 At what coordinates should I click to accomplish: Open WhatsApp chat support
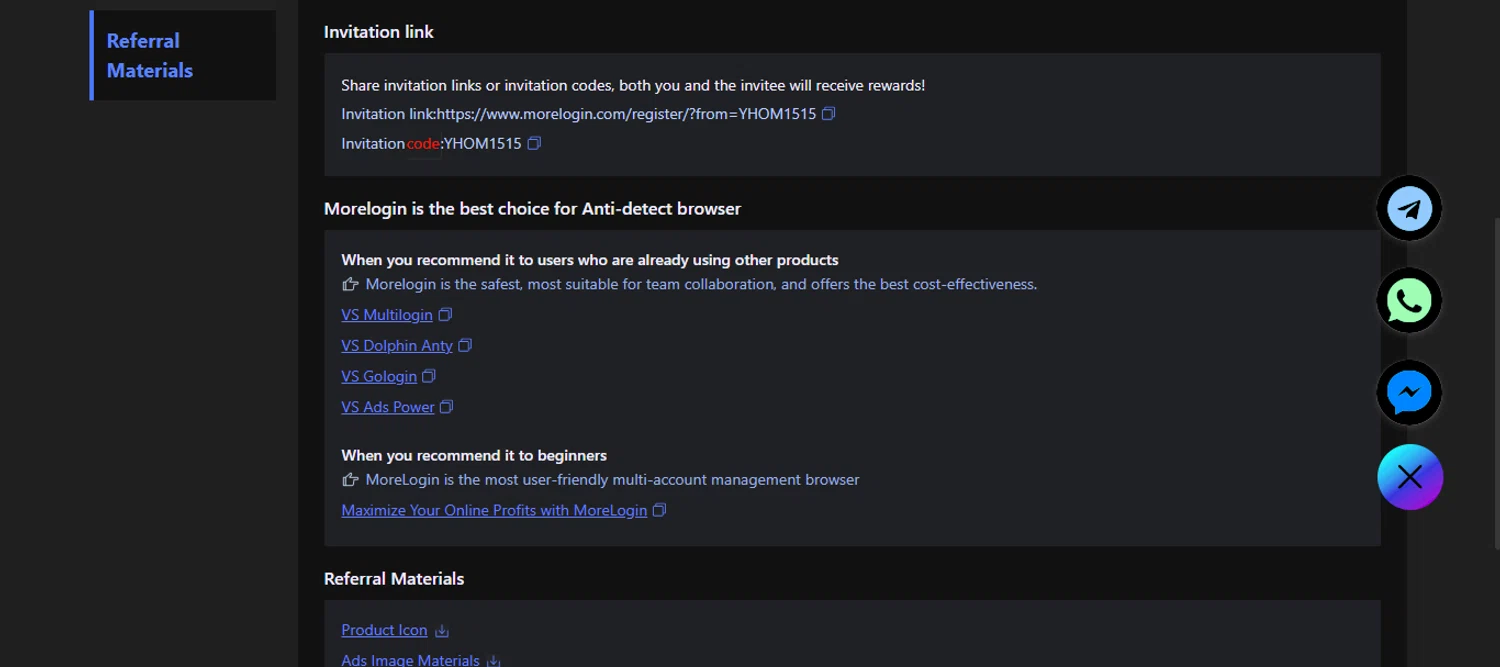point(1409,301)
